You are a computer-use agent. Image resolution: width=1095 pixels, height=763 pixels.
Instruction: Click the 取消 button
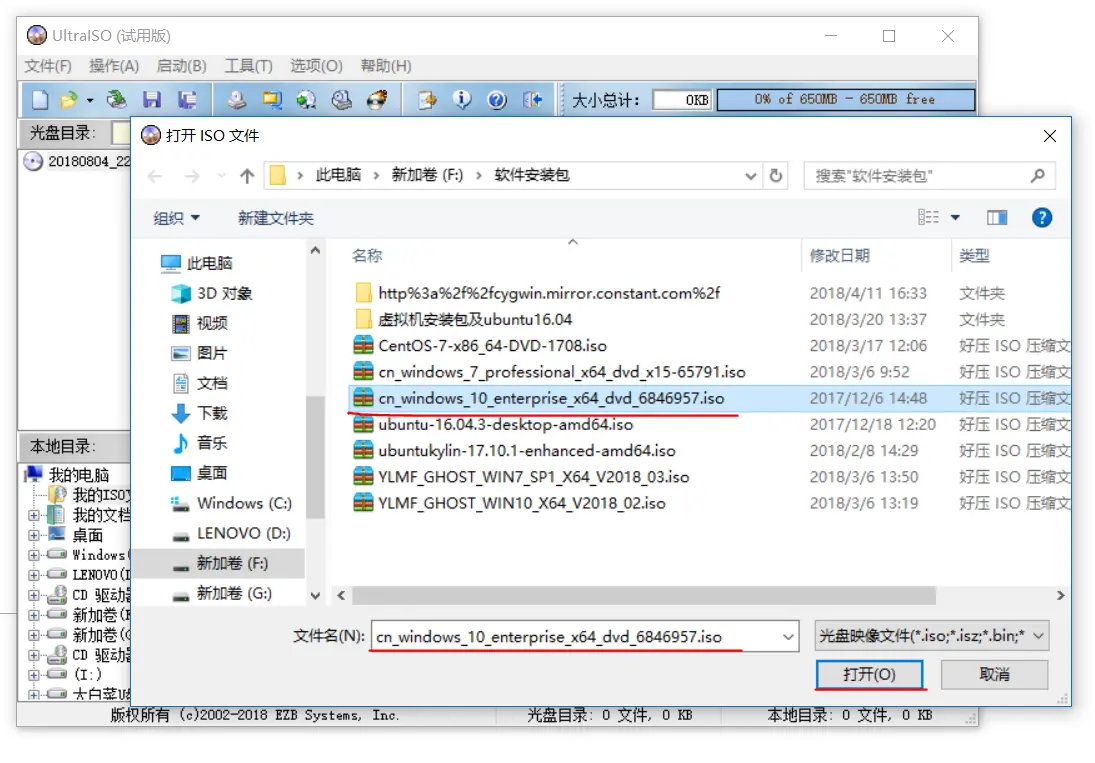[994, 674]
